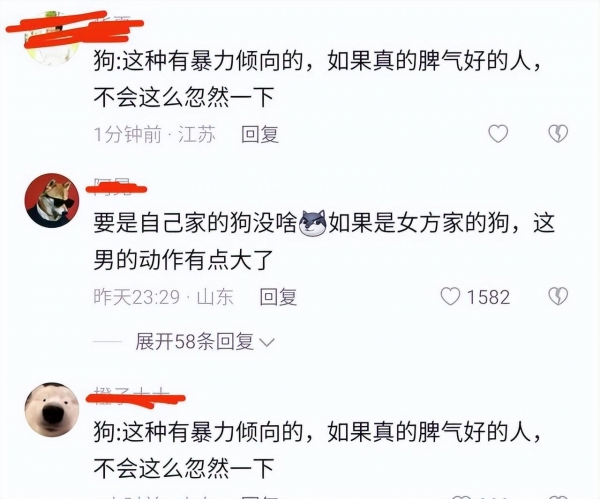The height and width of the screenshot is (499, 600).
Task: Reply to the 江苏 comment via 回复
Action: coord(260,134)
